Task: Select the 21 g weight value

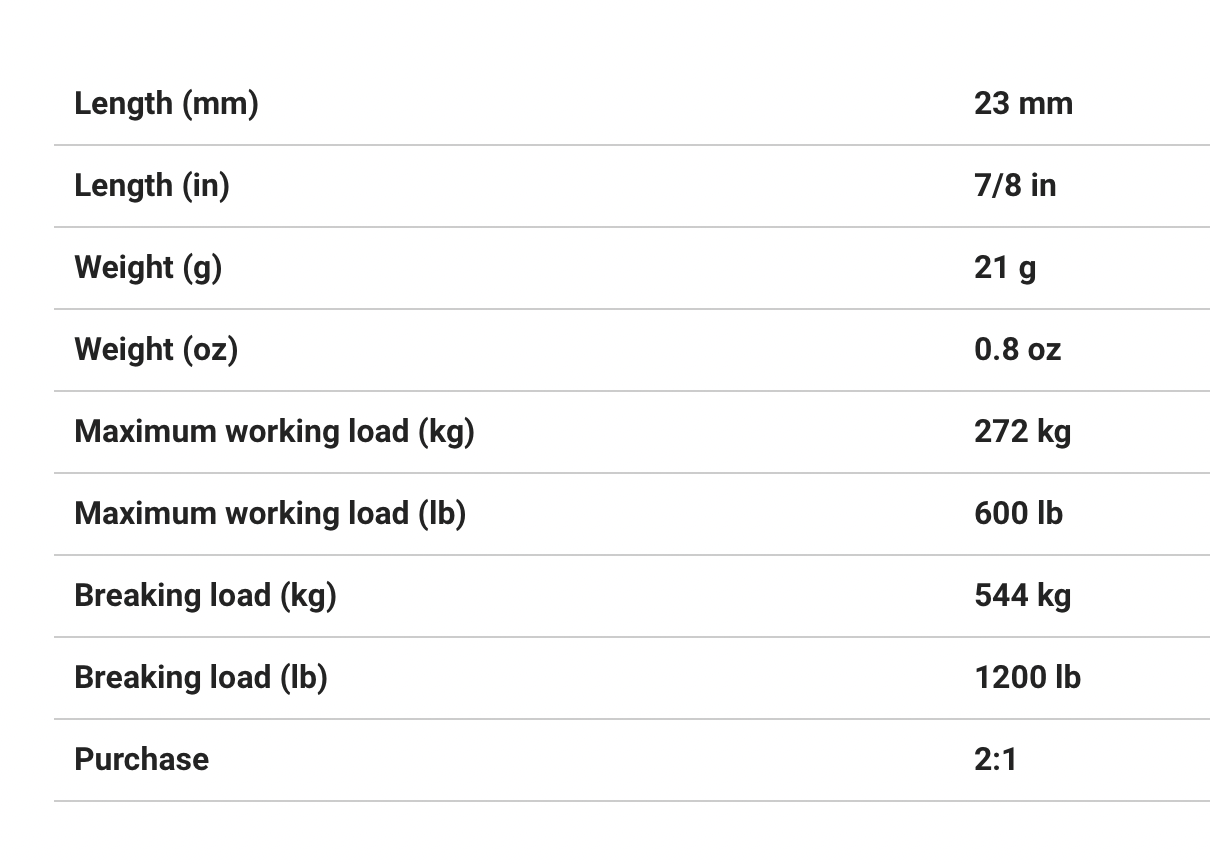Action: click(x=1005, y=267)
